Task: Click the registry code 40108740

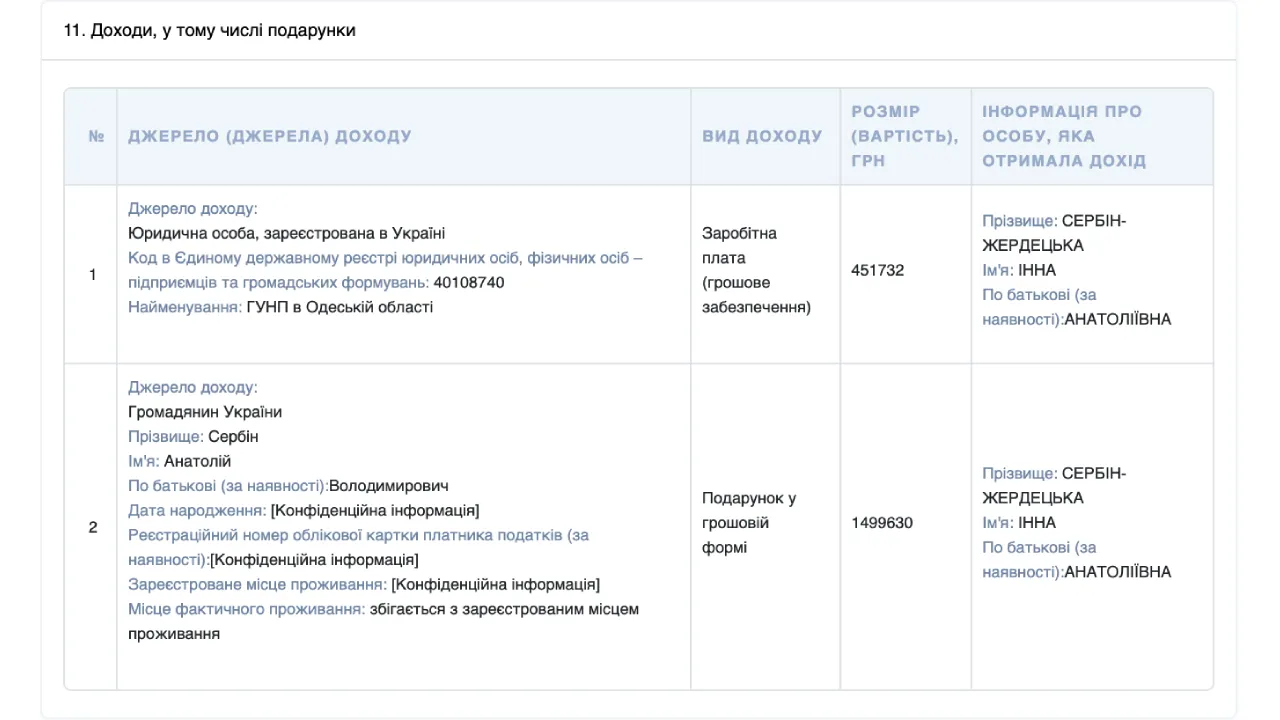Action: pyautogui.click(x=469, y=283)
